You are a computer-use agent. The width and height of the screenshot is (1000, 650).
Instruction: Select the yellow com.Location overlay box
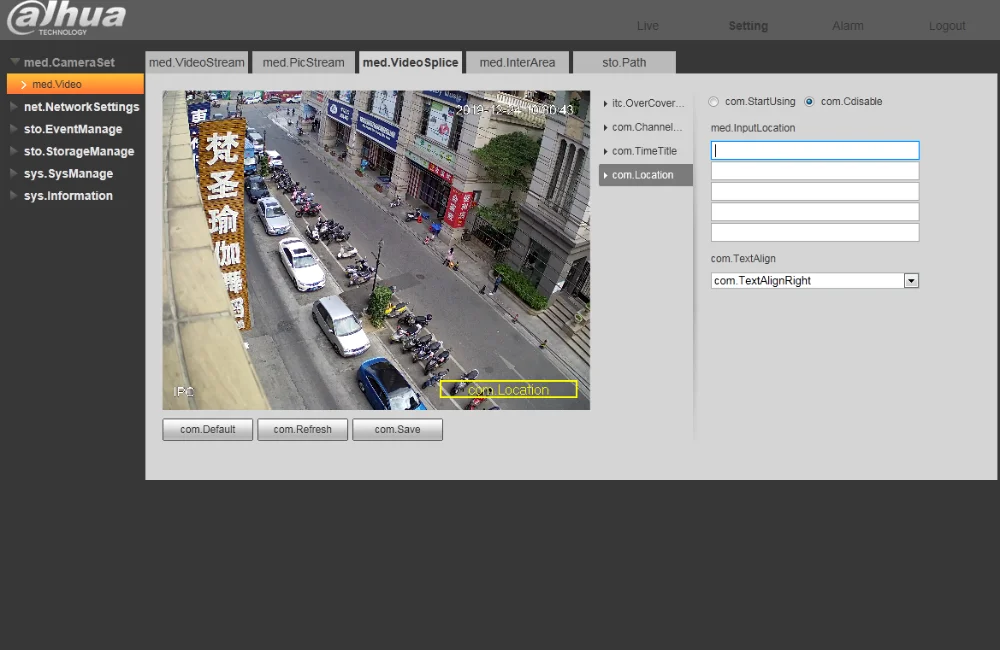[508, 390]
